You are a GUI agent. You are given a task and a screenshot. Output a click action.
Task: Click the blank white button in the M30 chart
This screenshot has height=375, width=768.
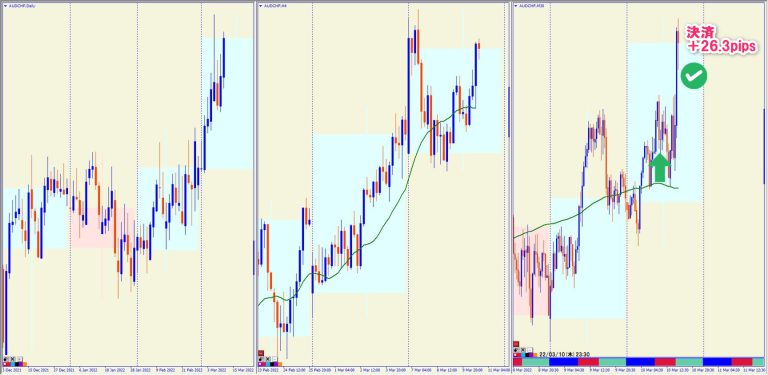pyautogui.click(x=530, y=350)
